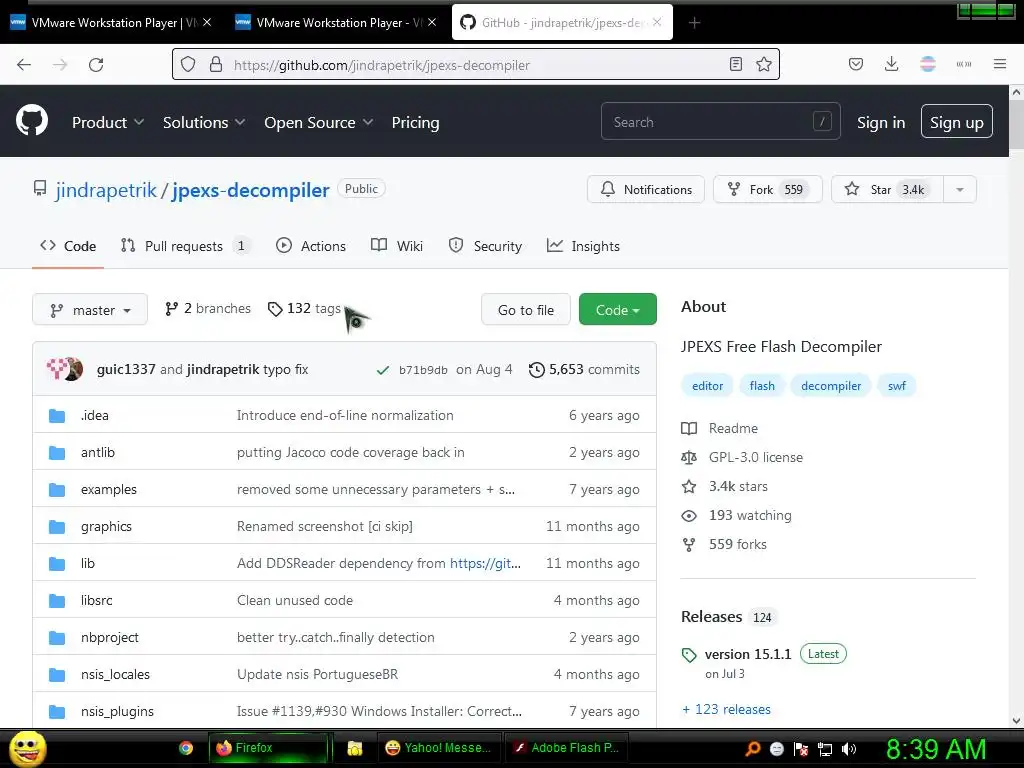Open the jindrapetrik owner link

click(106, 190)
